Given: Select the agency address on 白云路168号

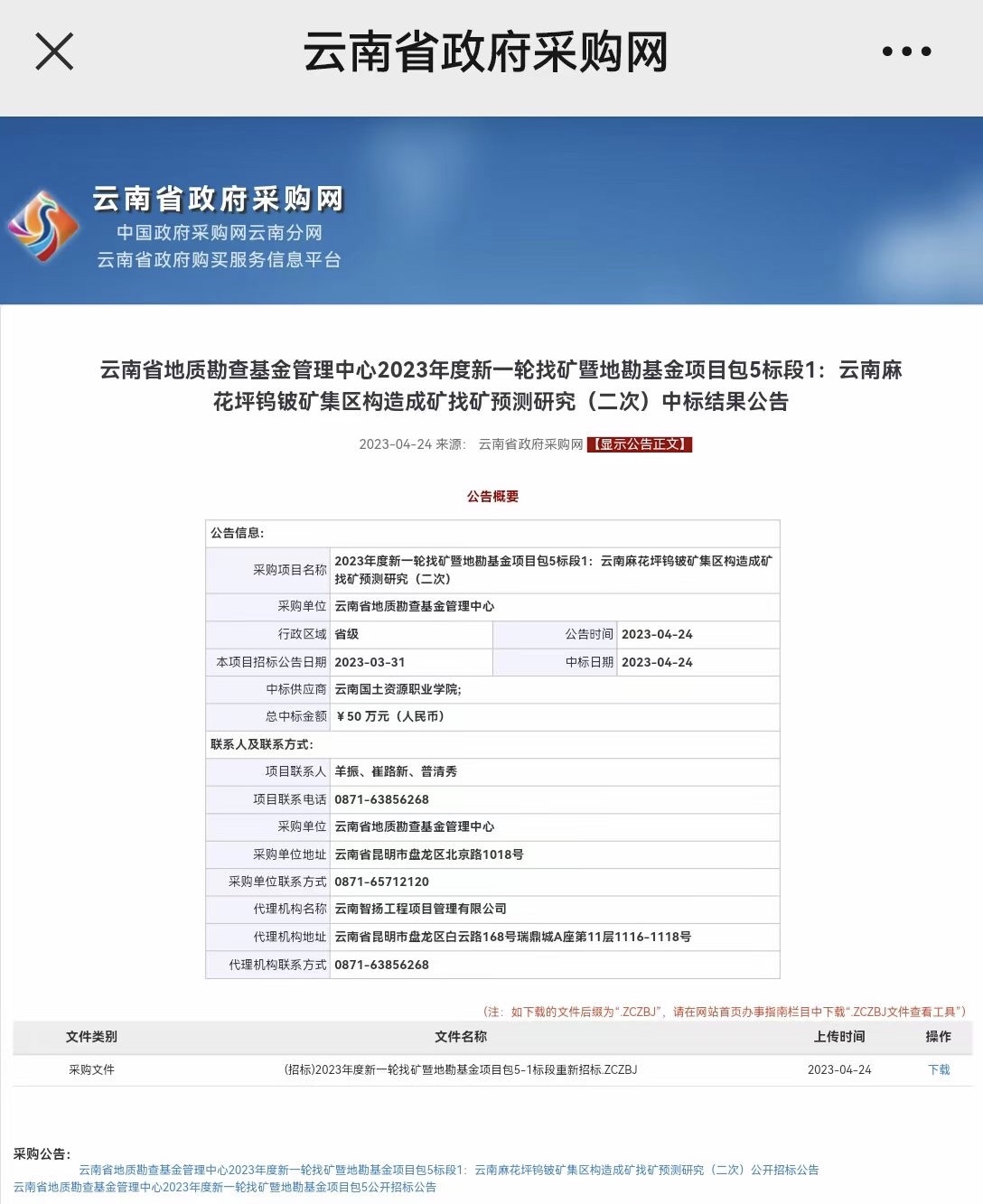Looking at the screenshot, I should tap(513, 937).
